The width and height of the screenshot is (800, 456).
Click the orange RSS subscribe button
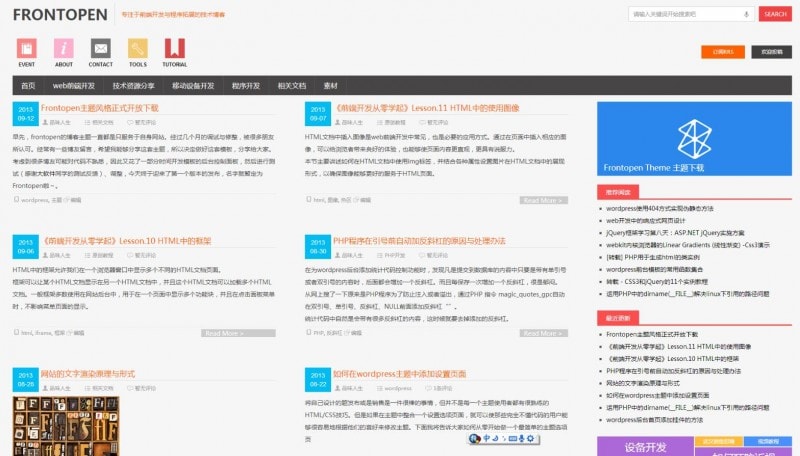[x=722, y=52]
